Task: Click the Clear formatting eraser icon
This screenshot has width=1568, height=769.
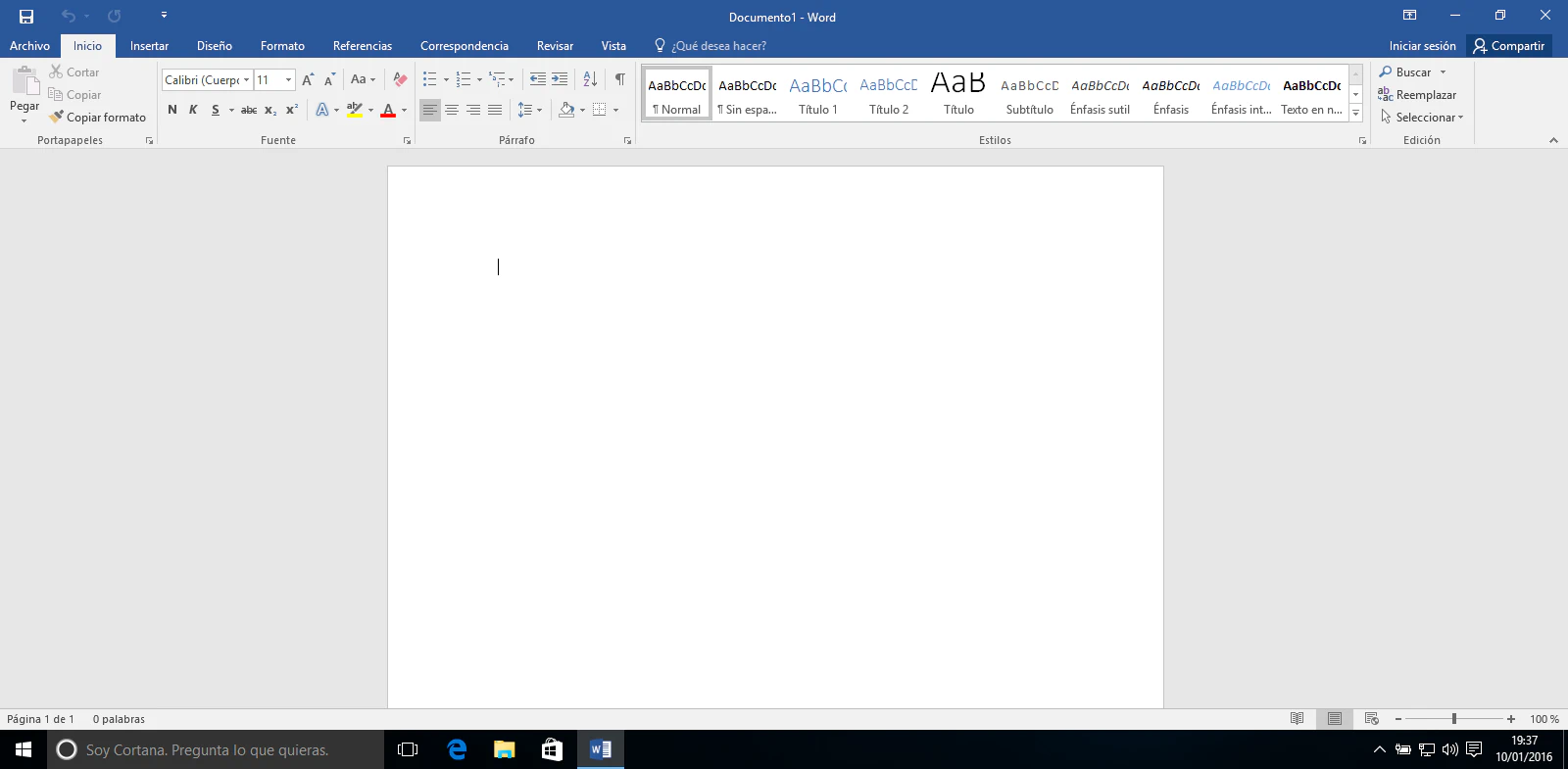Action: [x=400, y=79]
